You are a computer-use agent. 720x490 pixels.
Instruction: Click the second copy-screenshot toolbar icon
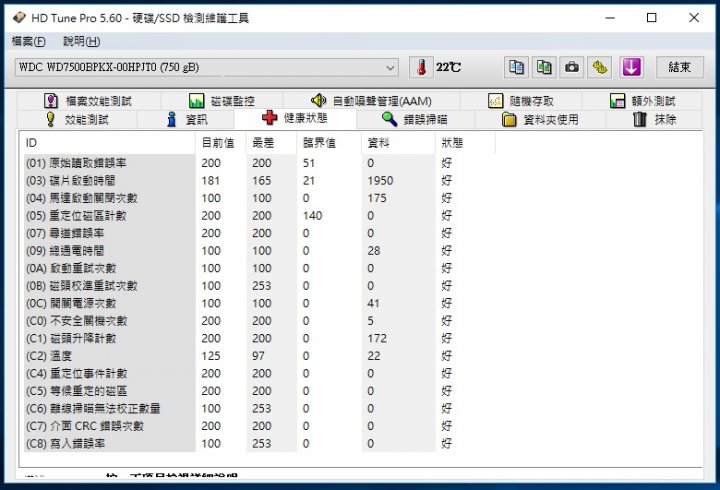click(544, 68)
